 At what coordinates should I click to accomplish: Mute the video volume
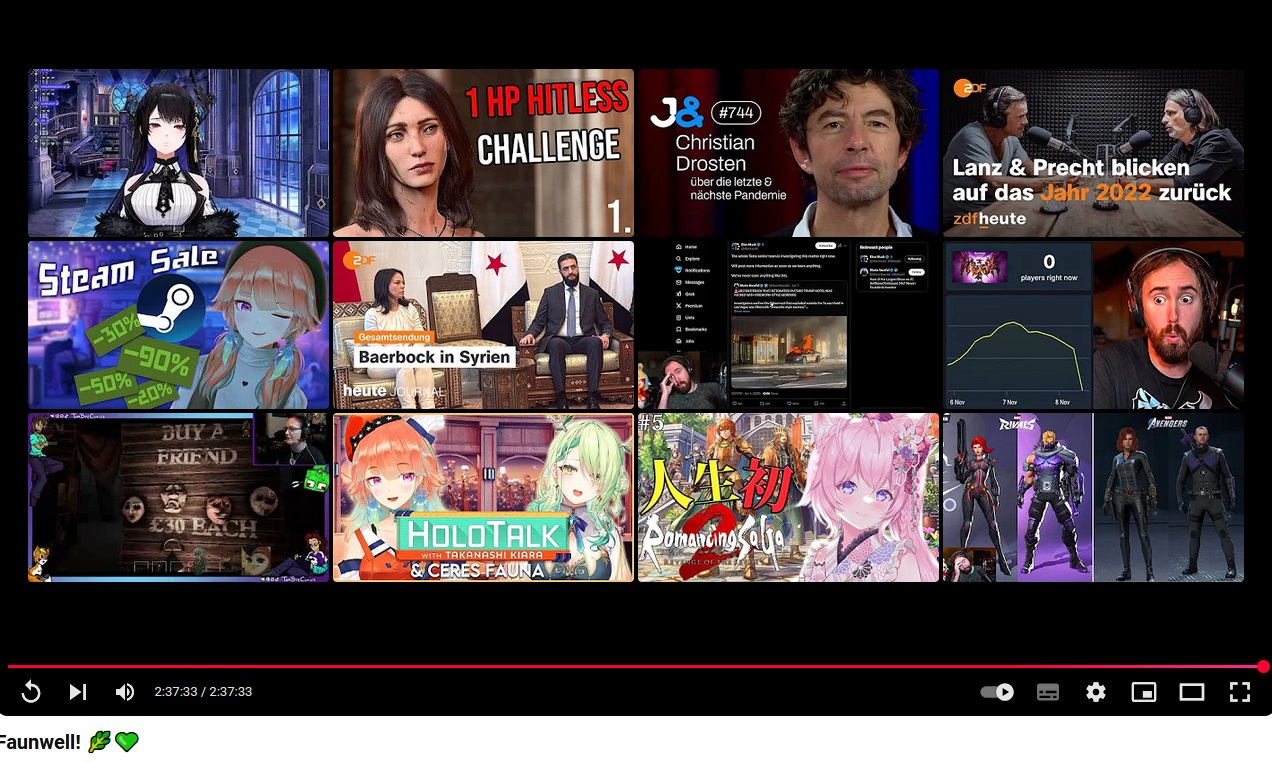(125, 692)
